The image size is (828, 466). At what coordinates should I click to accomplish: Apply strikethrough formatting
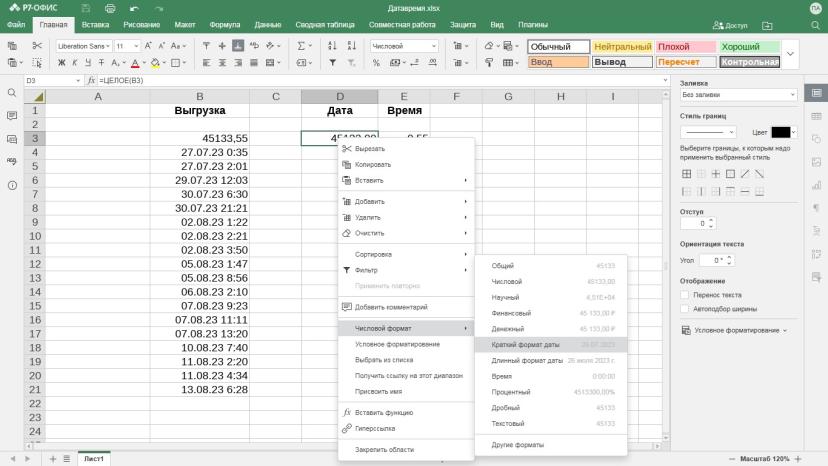101,63
